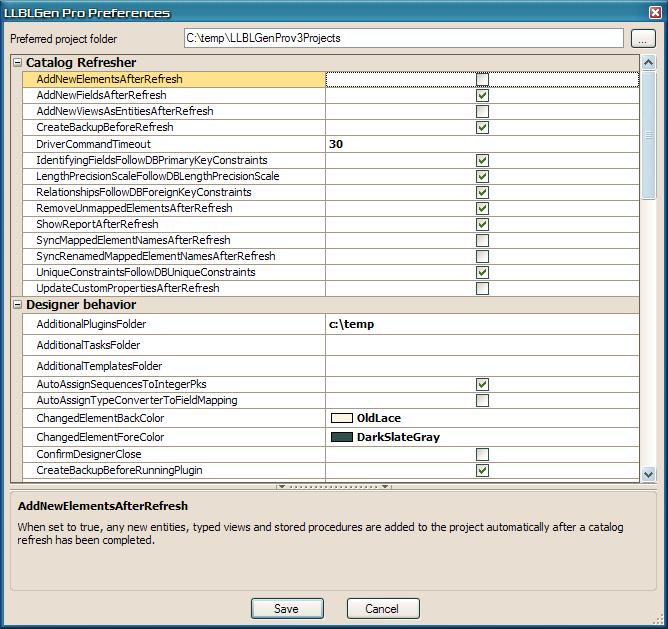
Task: Enable UpdateCustomPropertiesAfterRefresh checkbox
Action: (x=482, y=289)
